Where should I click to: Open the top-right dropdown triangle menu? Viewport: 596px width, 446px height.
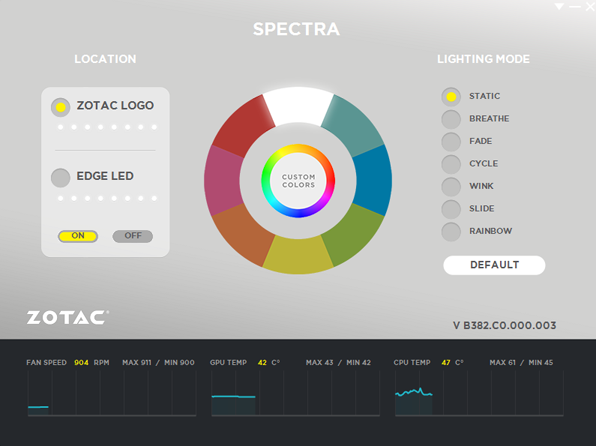point(559,6)
